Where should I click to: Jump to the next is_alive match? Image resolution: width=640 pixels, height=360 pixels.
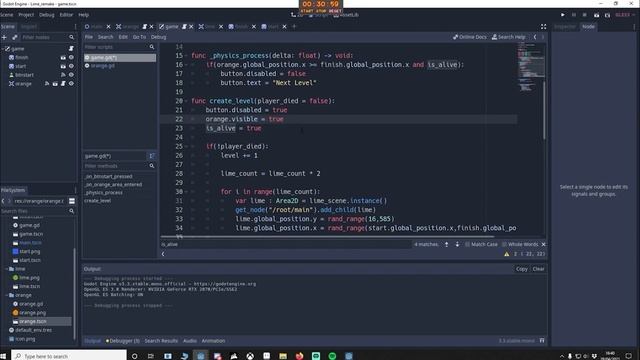[457, 244]
